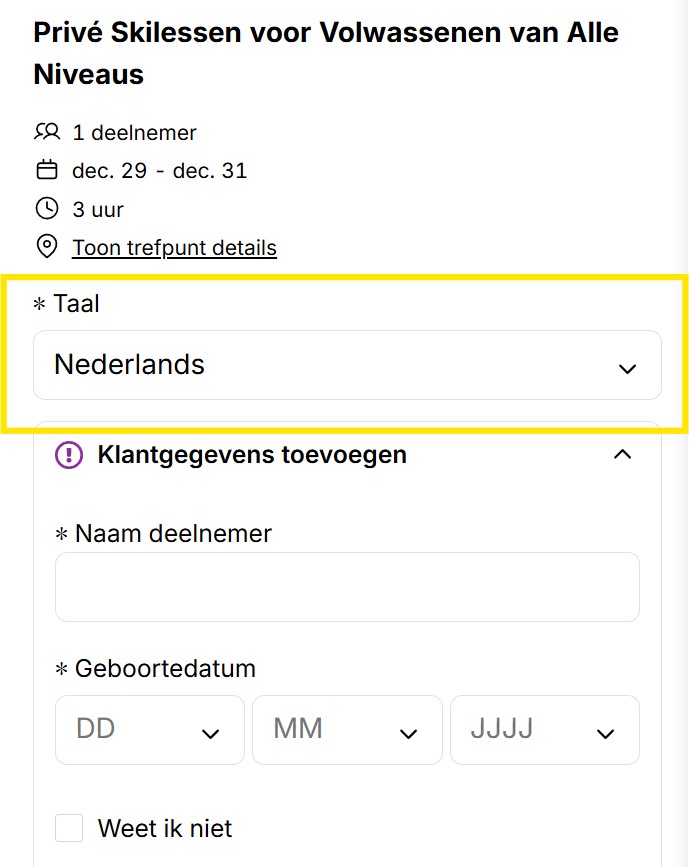Toggle 'Weet ik niet' for the birthdate
The height and width of the screenshot is (867, 689).
(x=68, y=828)
